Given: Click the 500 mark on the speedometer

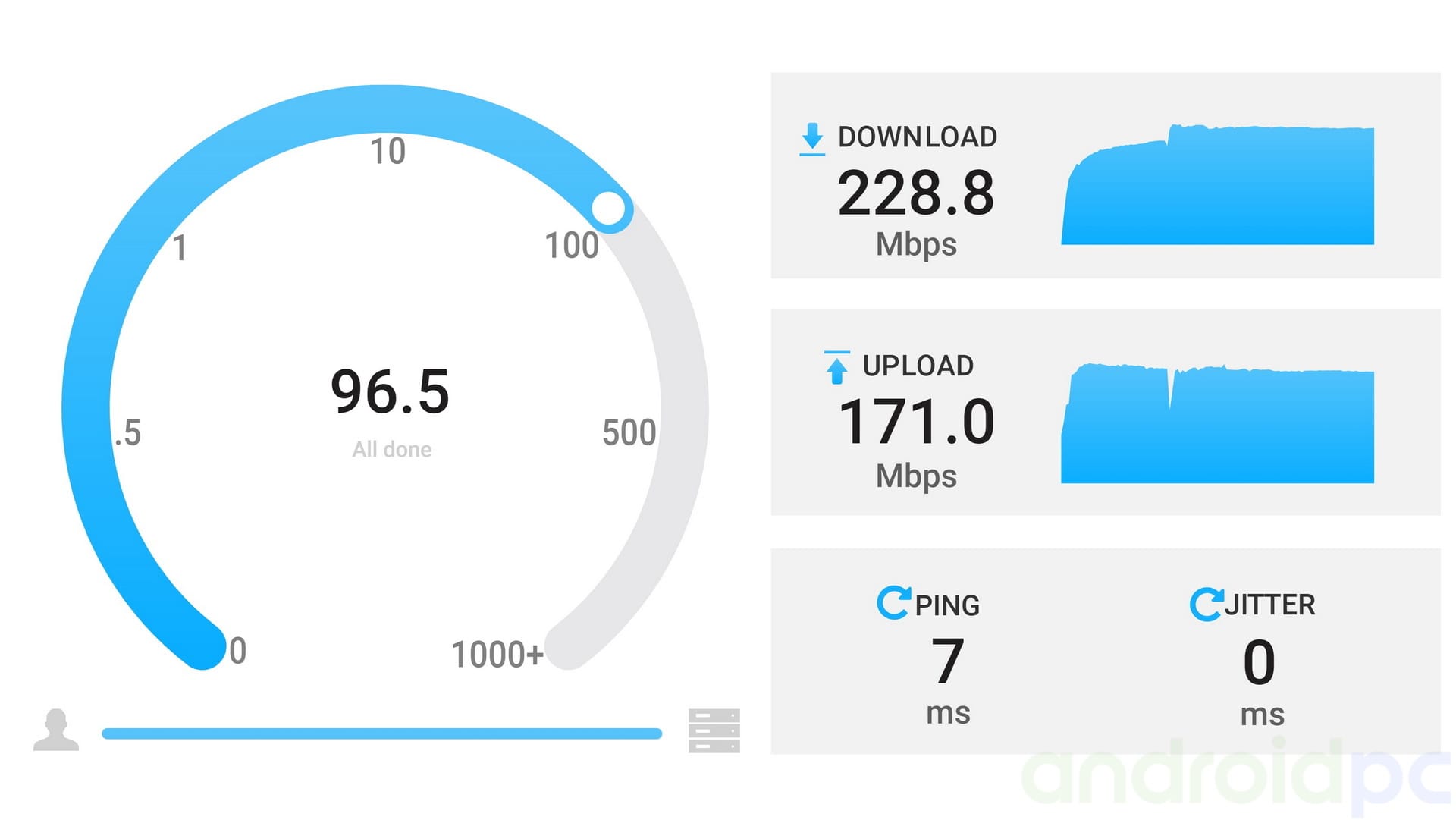Looking at the screenshot, I should 629,432.
